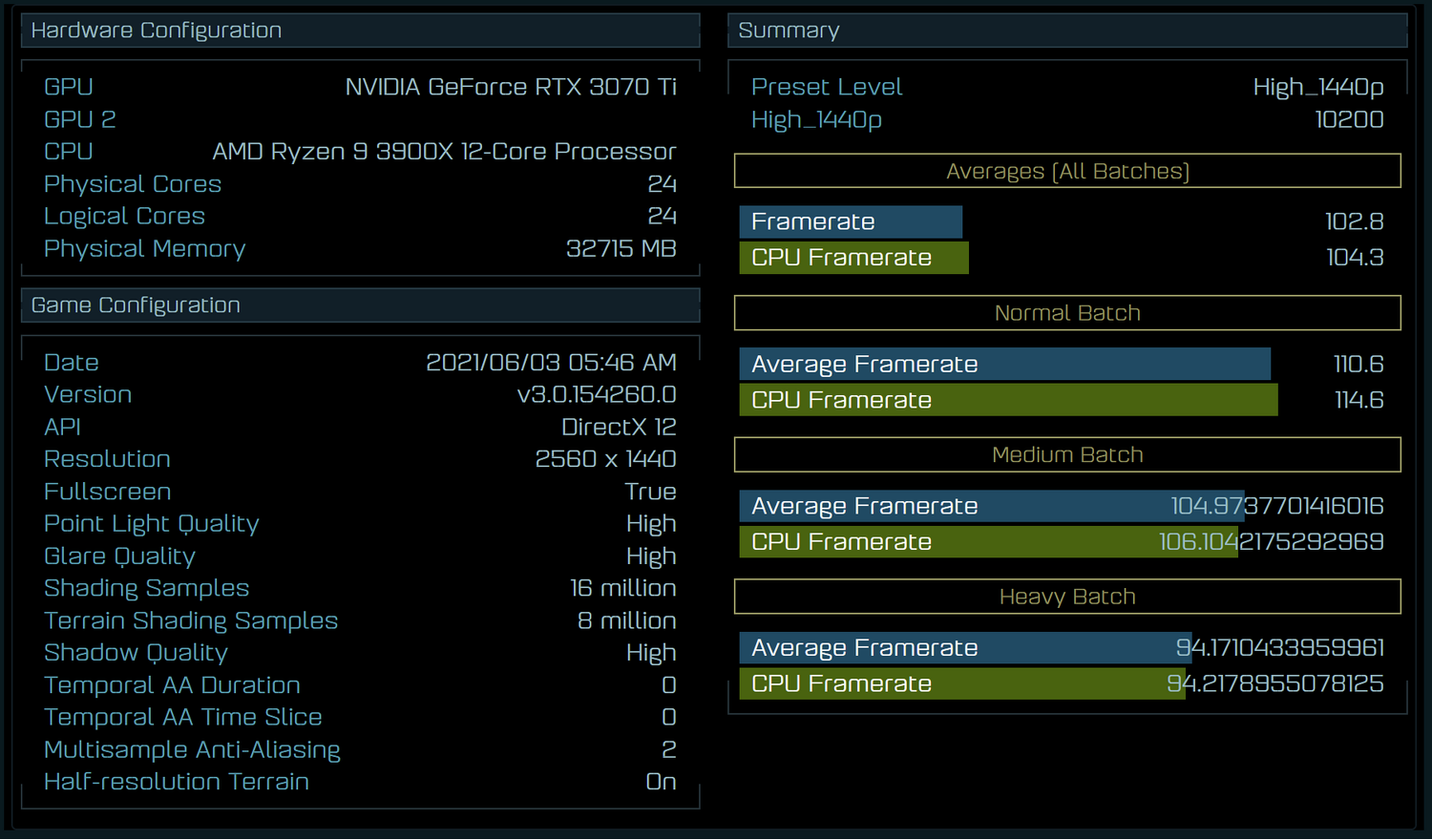The image size is (1432, 840).
Task: Click Normal Batch CPU Framerate bar
Action: click(1009, 400)
